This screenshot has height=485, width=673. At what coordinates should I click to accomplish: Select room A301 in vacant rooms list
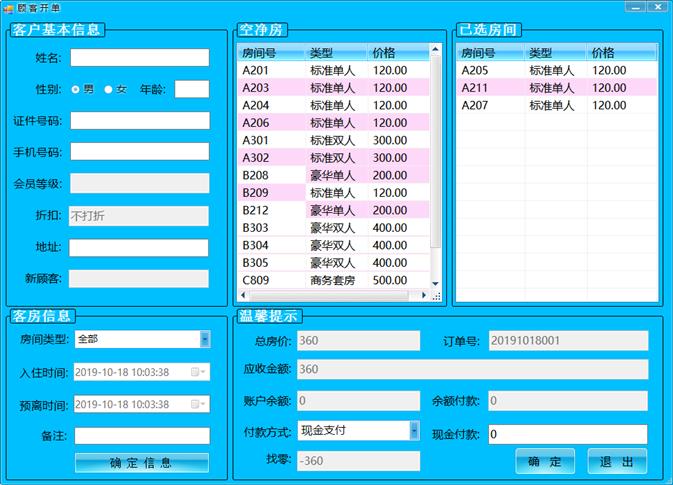click(270, 140)
